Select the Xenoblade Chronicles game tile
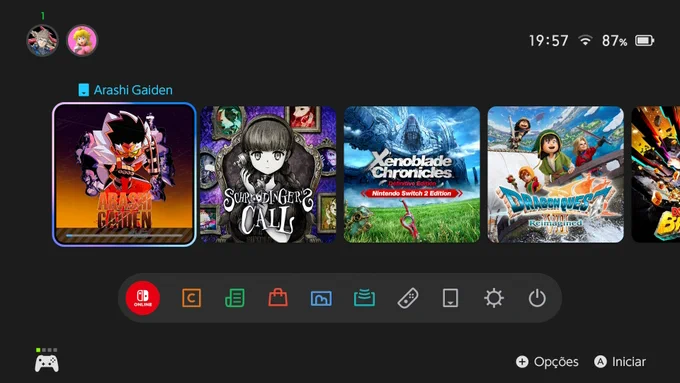Screen dimensions: 680x383 coord(412,174)
